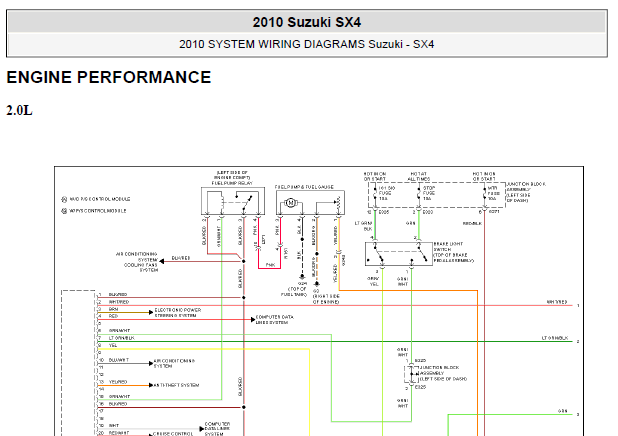
Task: Click the dashed junction block assembly label at top right
Action: pyautogui.click(x=526, y=192)
